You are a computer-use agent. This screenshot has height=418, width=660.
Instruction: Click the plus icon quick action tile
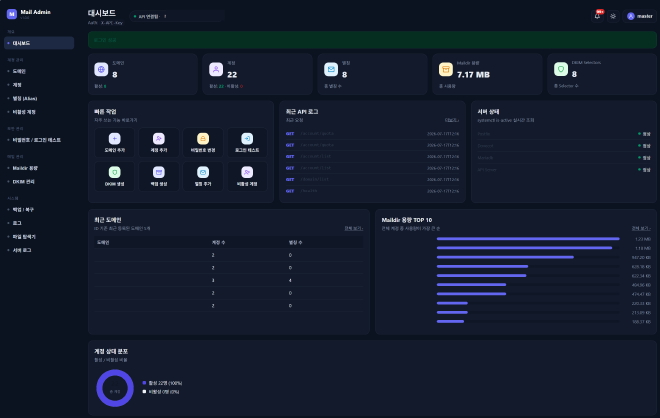114,143
